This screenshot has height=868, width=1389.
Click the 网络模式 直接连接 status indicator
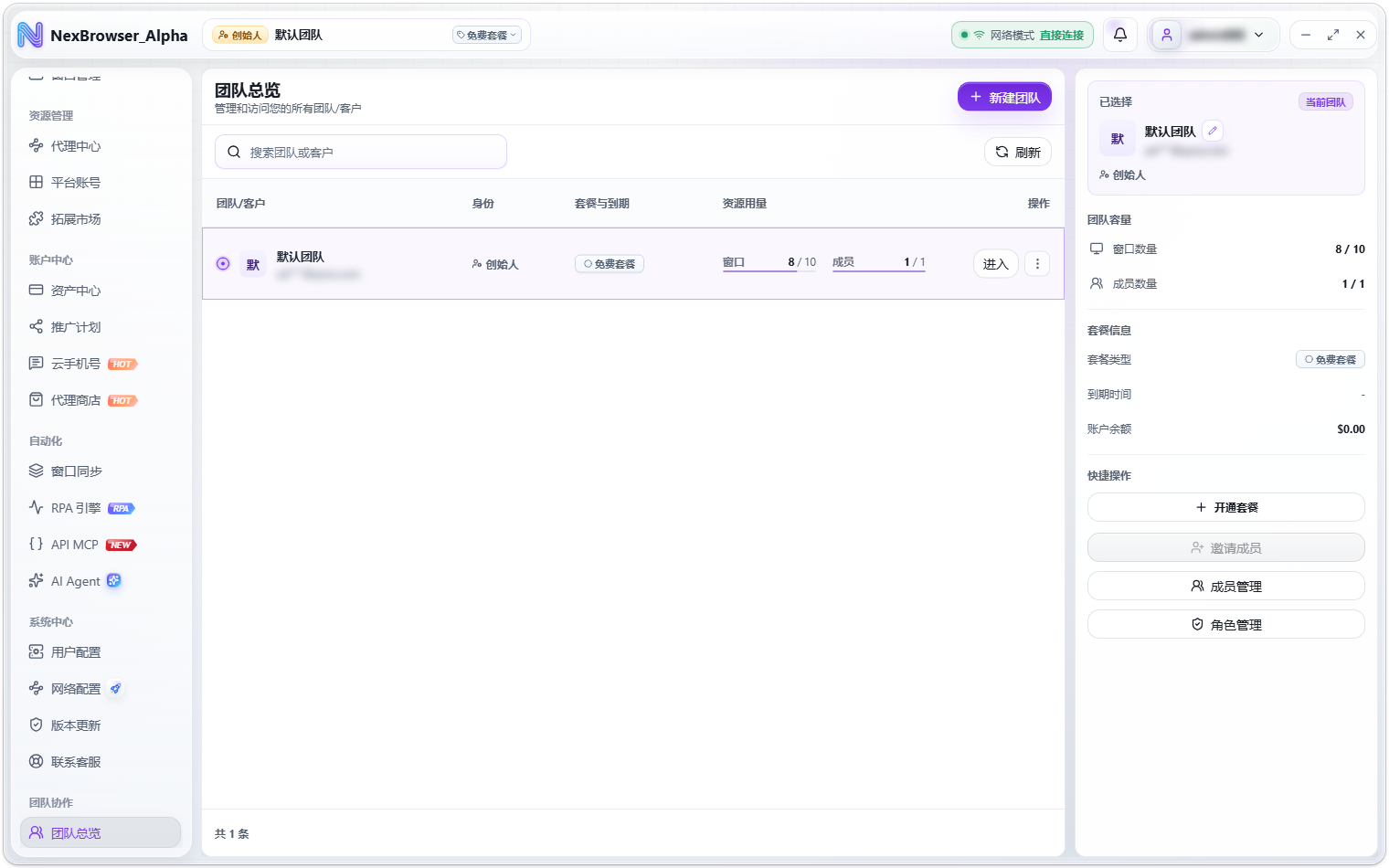point(1023,35)
